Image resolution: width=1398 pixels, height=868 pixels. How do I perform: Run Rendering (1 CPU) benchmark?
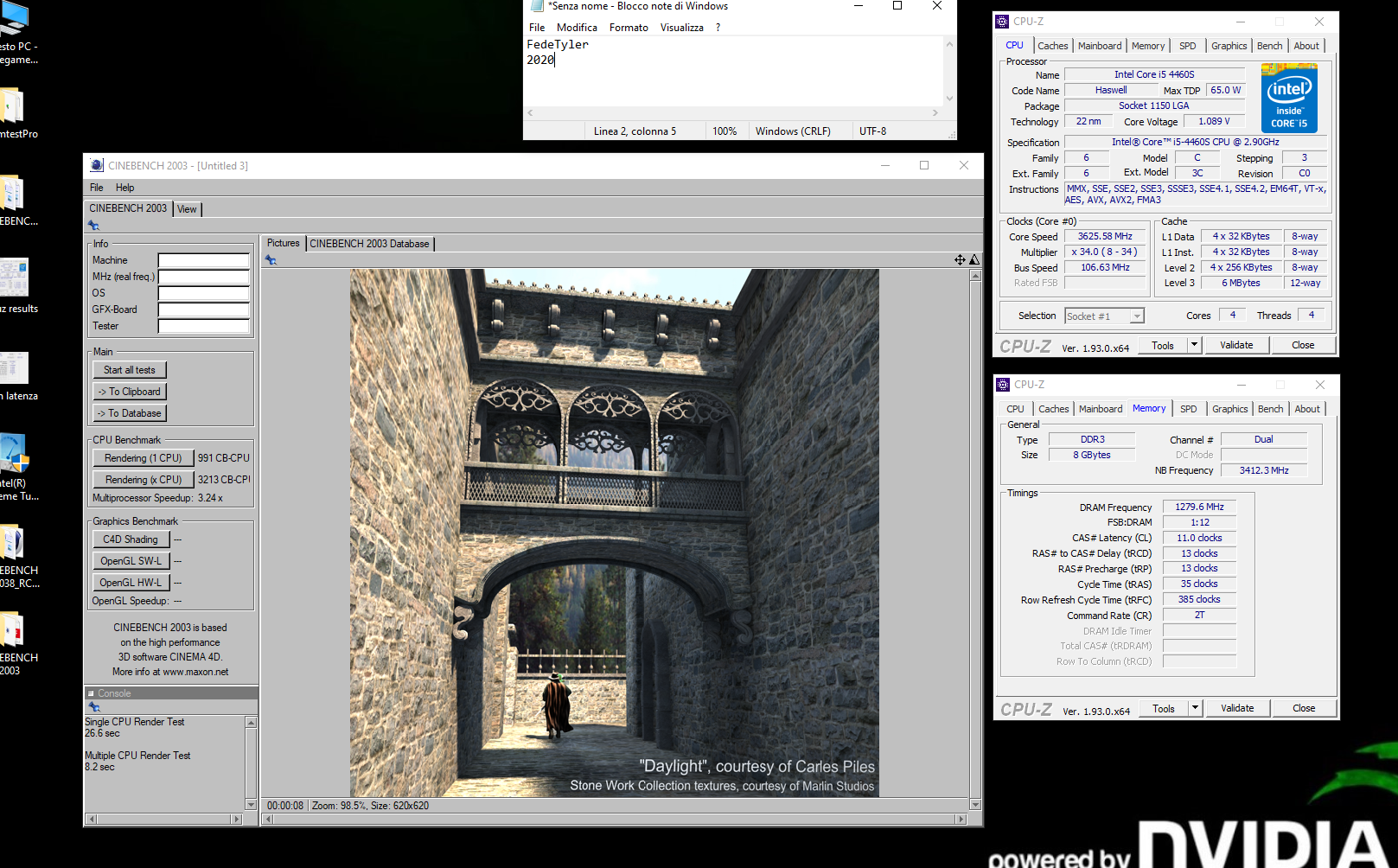coord(143,458)
